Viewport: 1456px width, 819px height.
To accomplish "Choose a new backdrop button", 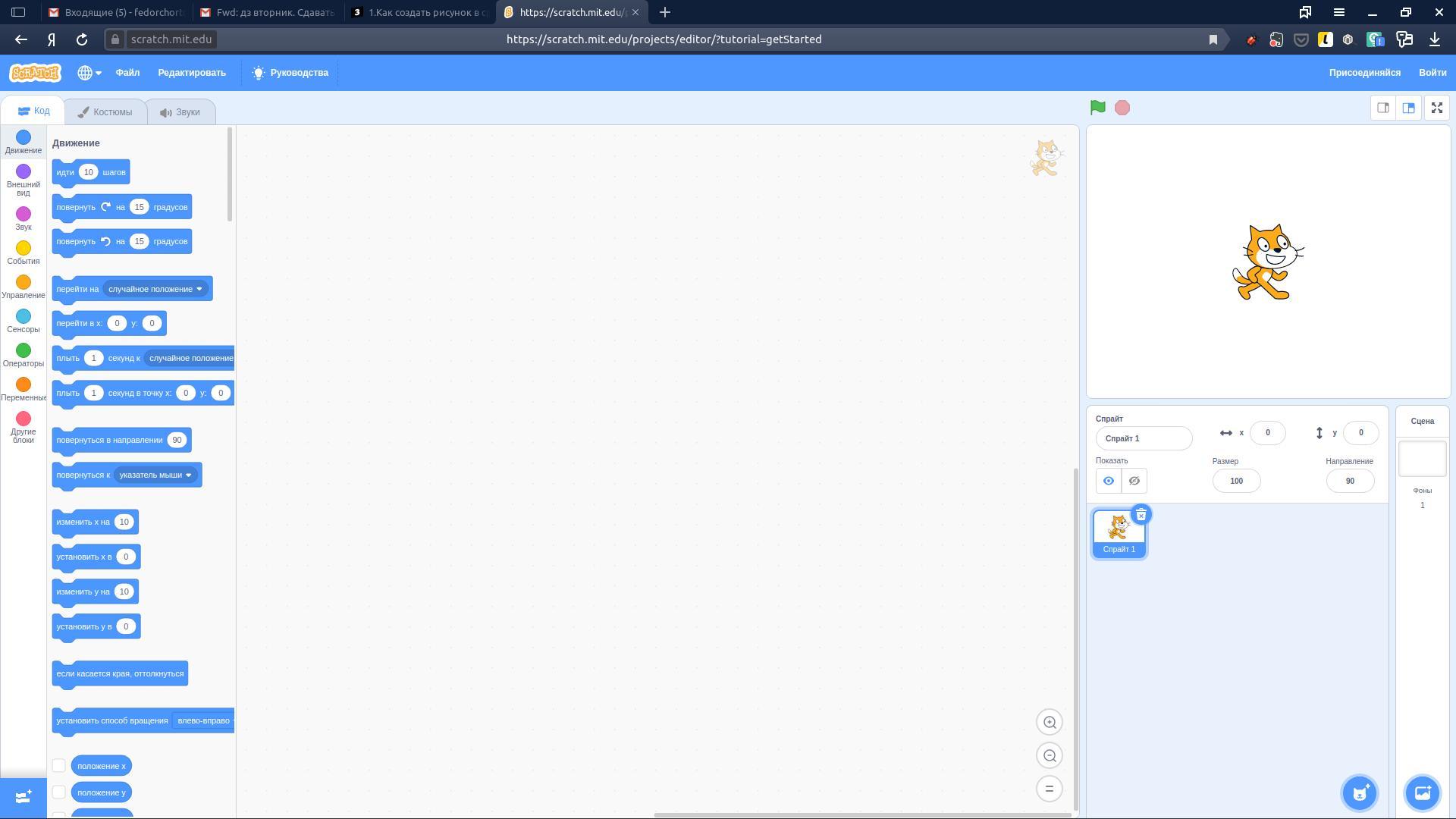I will (x=1422, y=793).
